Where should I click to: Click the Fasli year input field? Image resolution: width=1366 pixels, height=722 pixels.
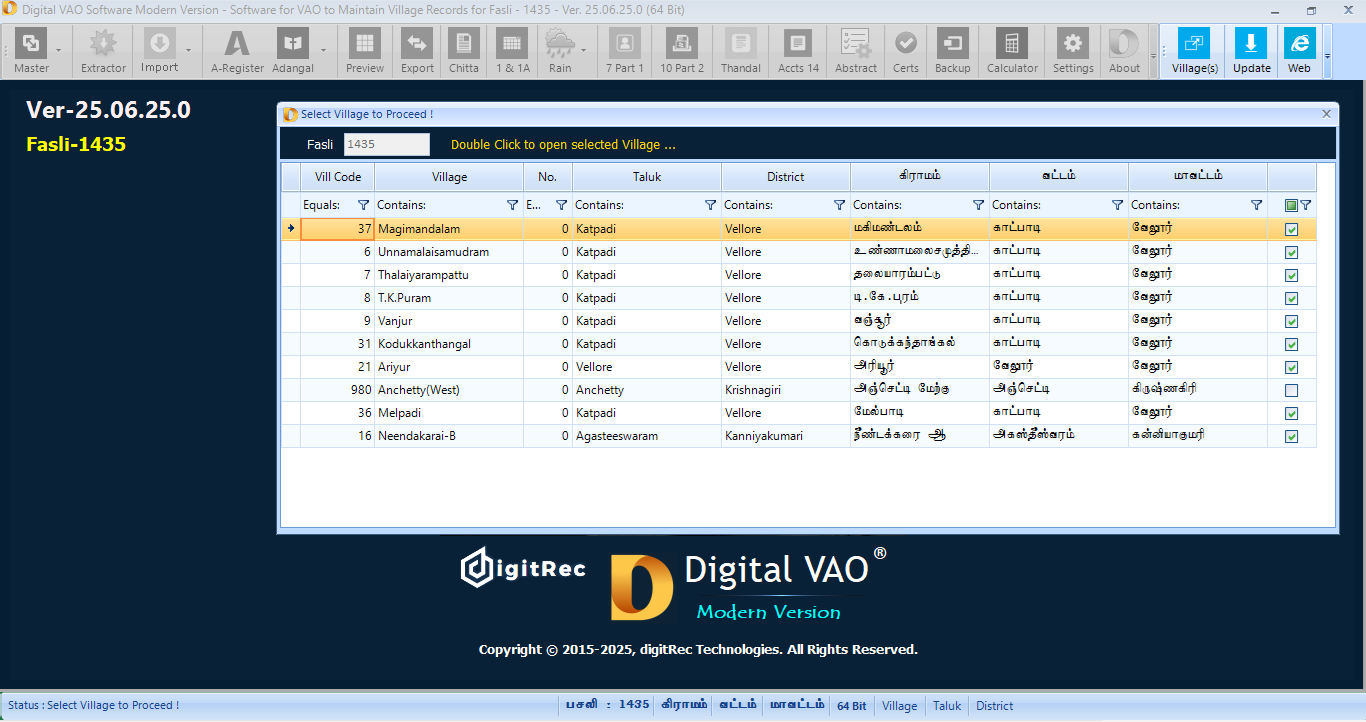(x=386, y=144)
